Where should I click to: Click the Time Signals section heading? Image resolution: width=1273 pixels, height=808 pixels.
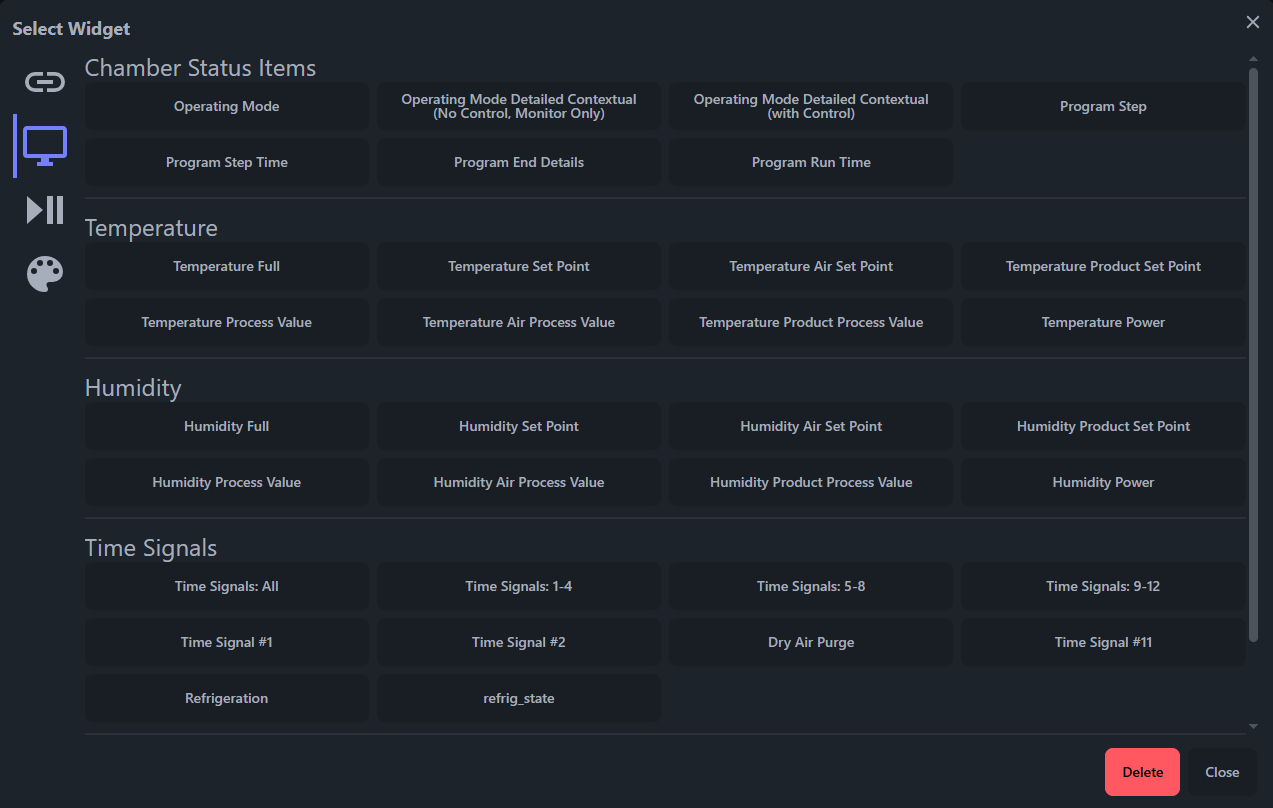151,548
